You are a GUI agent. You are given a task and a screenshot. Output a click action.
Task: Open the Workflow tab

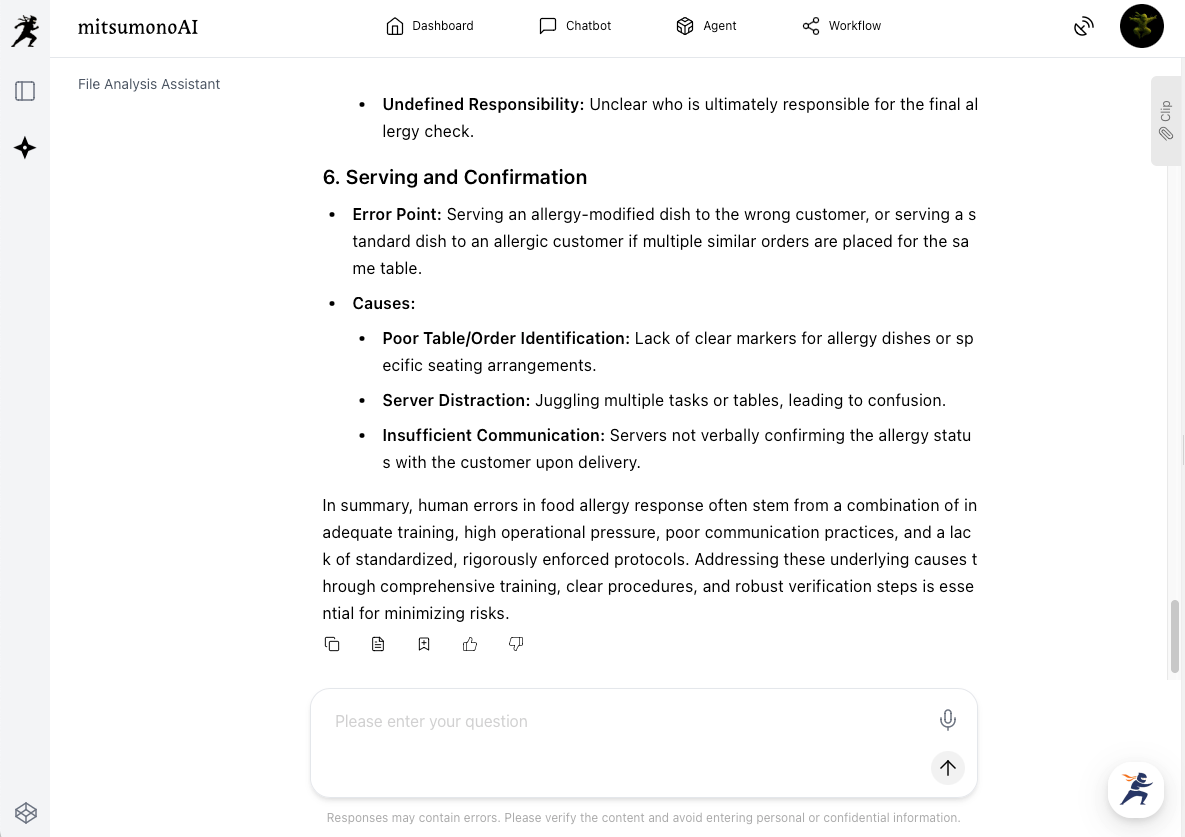pyautogui.click(x=841, y=26)
